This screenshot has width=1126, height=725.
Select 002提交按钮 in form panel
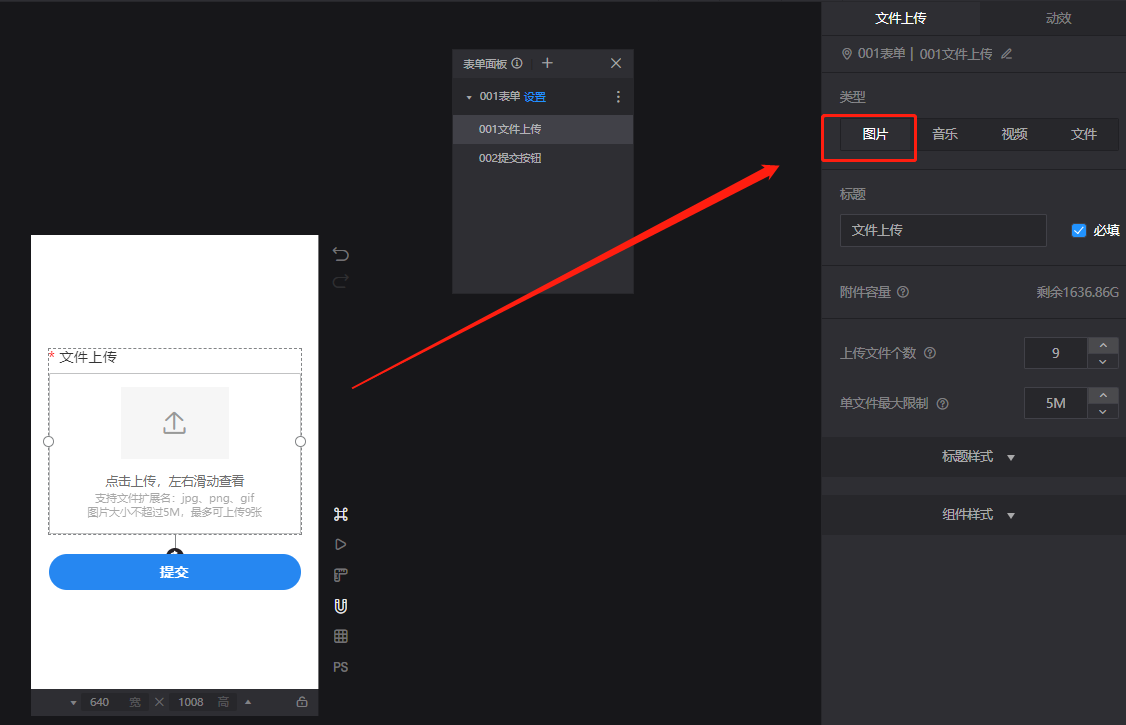click(543, 158)
